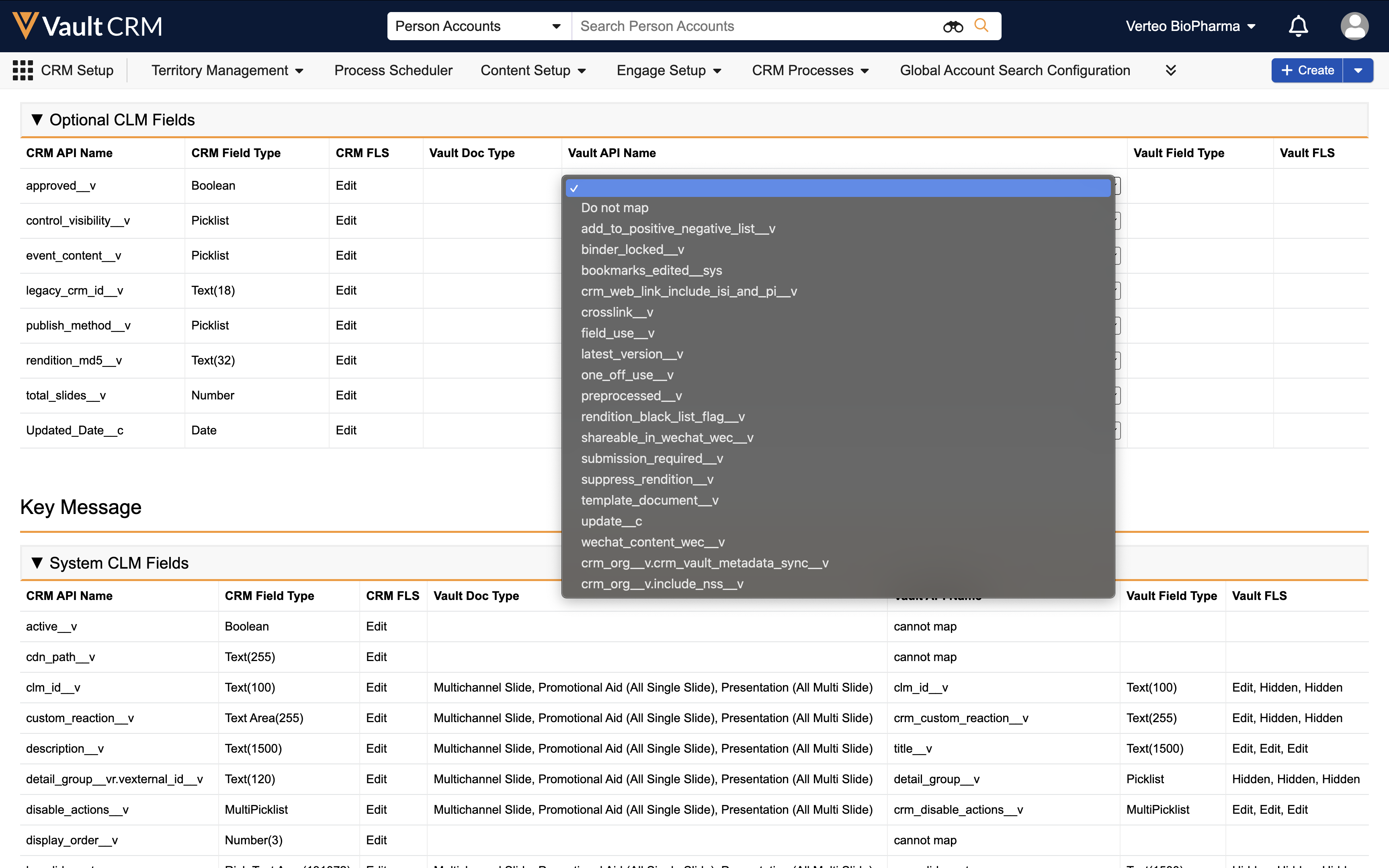Open Global Account Search Configuration tab
Screen dimensions: 1389x868
(x=1015, y=71)
